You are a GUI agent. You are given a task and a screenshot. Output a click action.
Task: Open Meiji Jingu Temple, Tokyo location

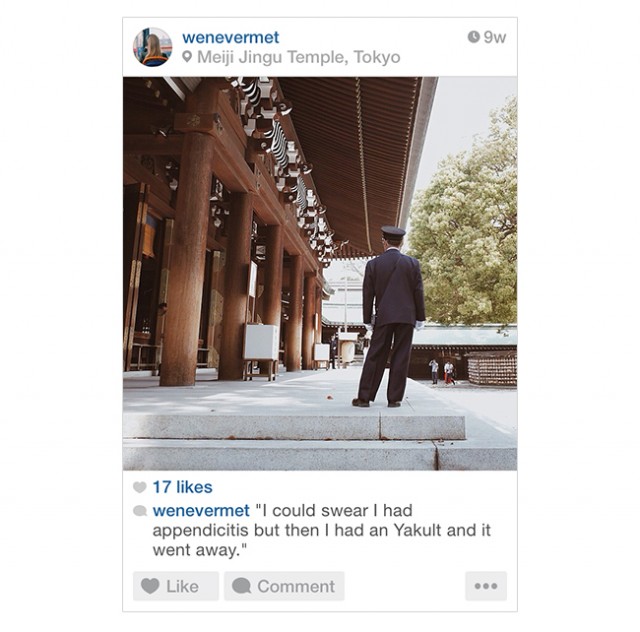coord(298,57)
